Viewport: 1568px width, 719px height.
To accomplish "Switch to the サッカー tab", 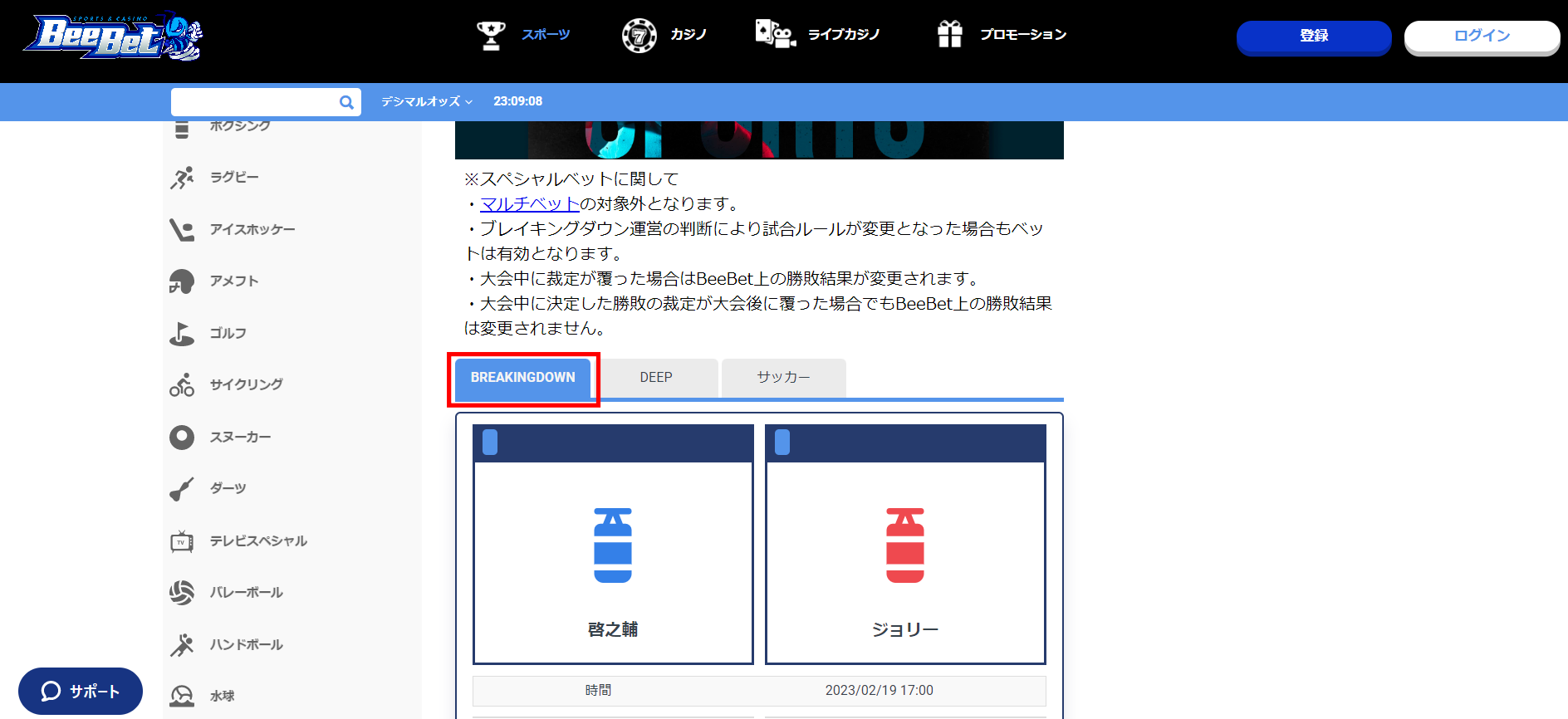I will click(x=784, y=378).
